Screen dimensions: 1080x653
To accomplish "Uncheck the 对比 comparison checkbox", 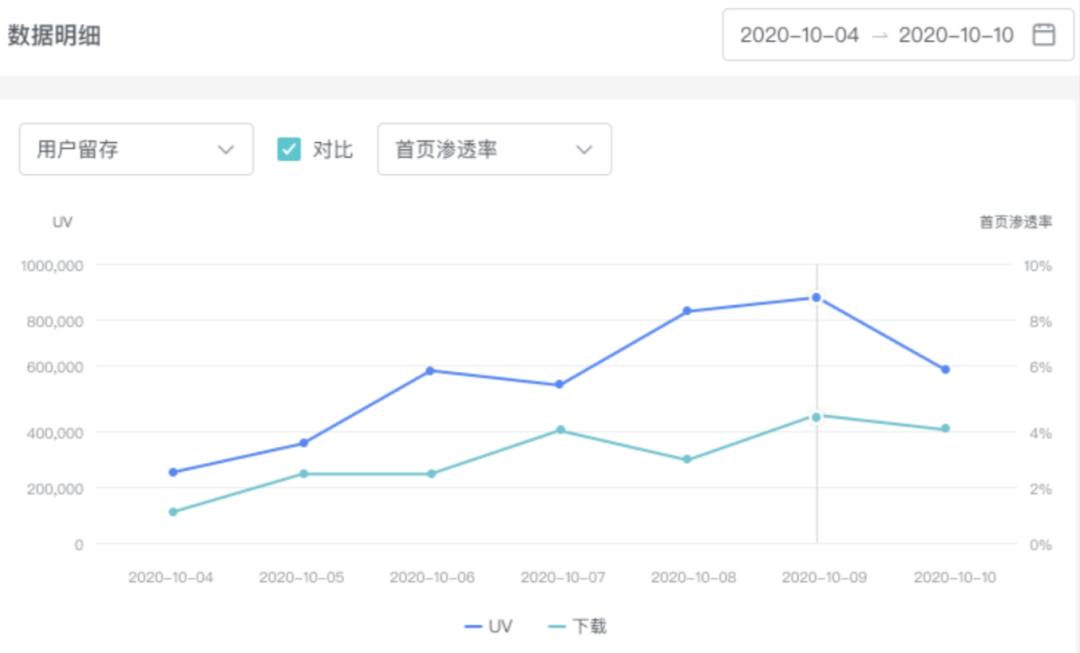I will 289,150.
